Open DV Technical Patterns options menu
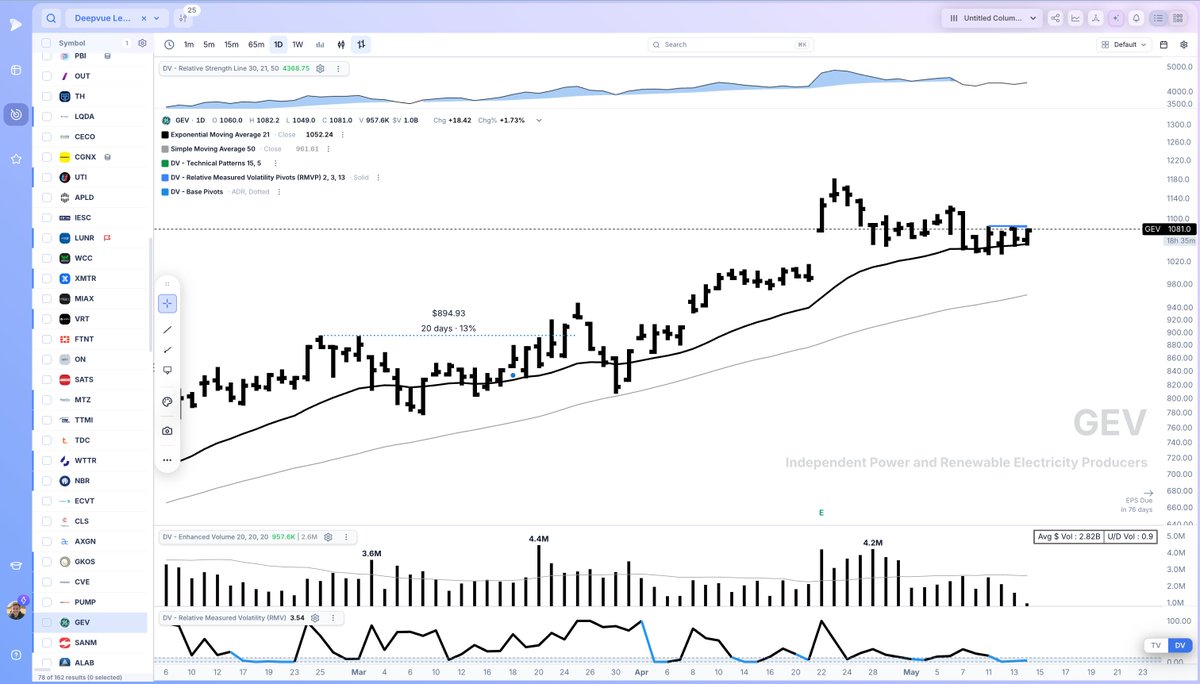Screen dimensions: 1200x684 pos(275,162)
